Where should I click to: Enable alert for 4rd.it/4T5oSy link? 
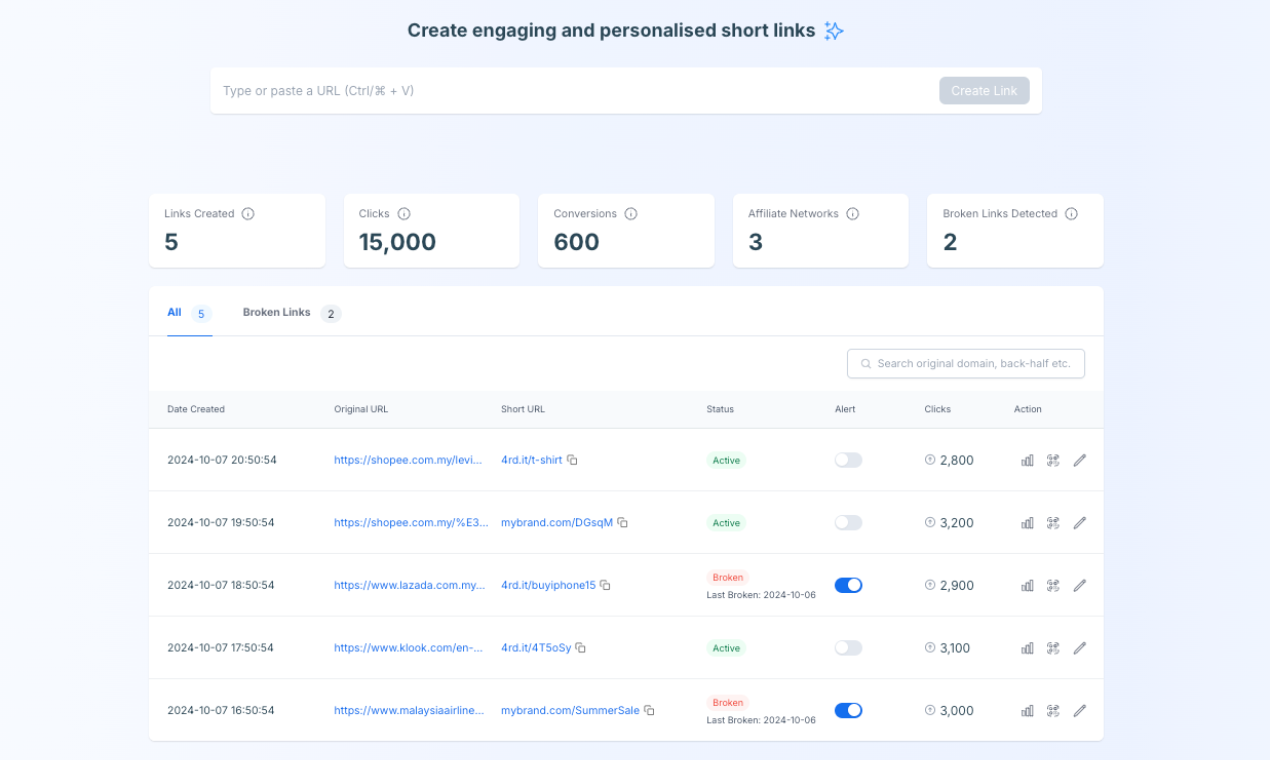pyautogui.click(x=848, y=648)
